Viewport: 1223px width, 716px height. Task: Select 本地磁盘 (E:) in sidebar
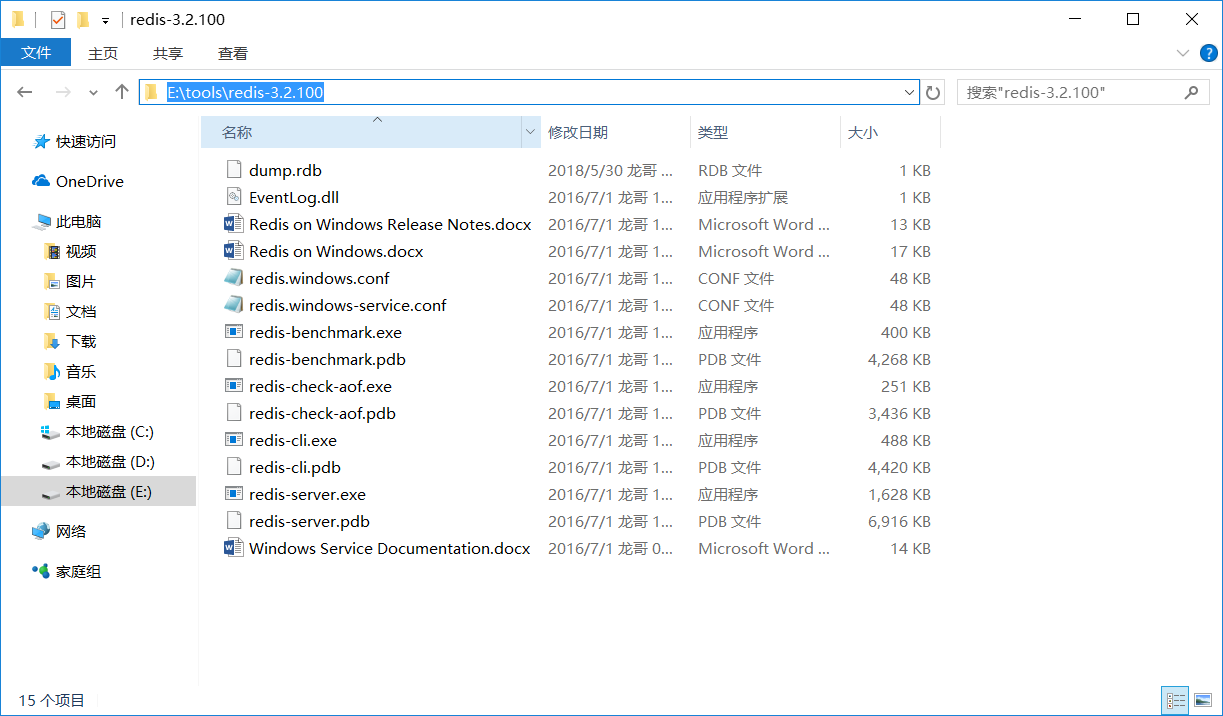98,491
